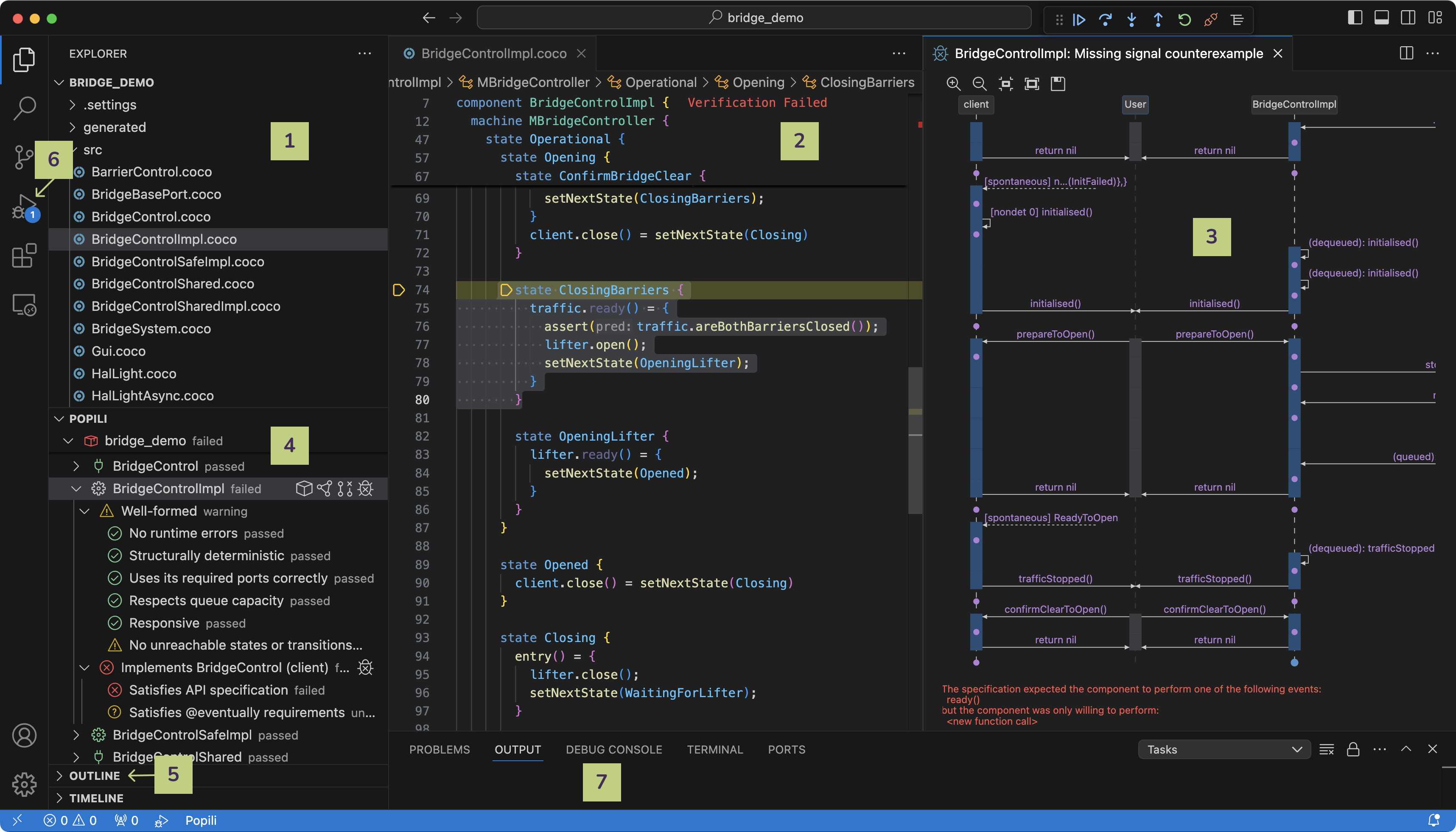This screenshot has height=832, width=1456.
Task: Click the debug Step Into icon
Action: (1131, 20)
